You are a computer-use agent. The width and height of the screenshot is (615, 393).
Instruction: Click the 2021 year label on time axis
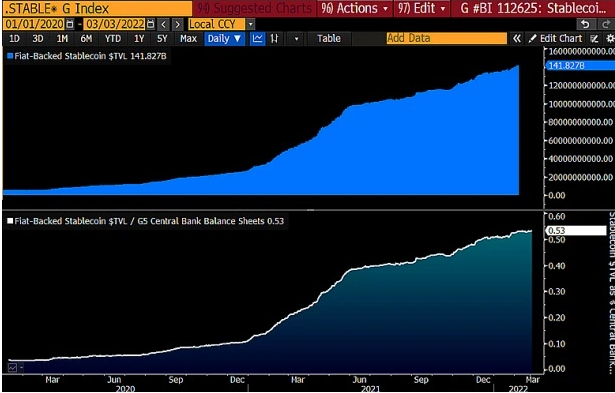(370, 389)
